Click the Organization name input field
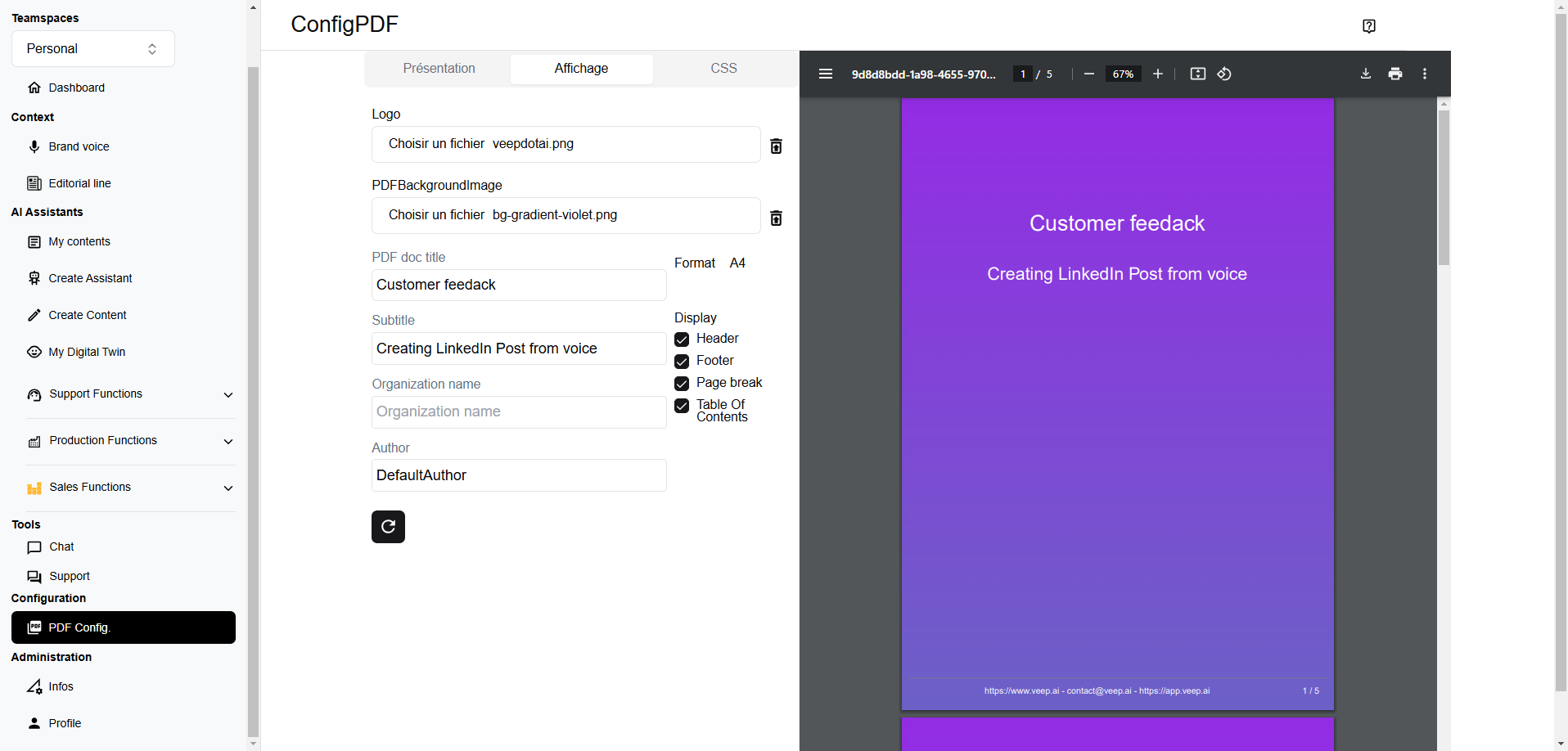Screen dimensions: 1568x751 (x=519, y=412)
